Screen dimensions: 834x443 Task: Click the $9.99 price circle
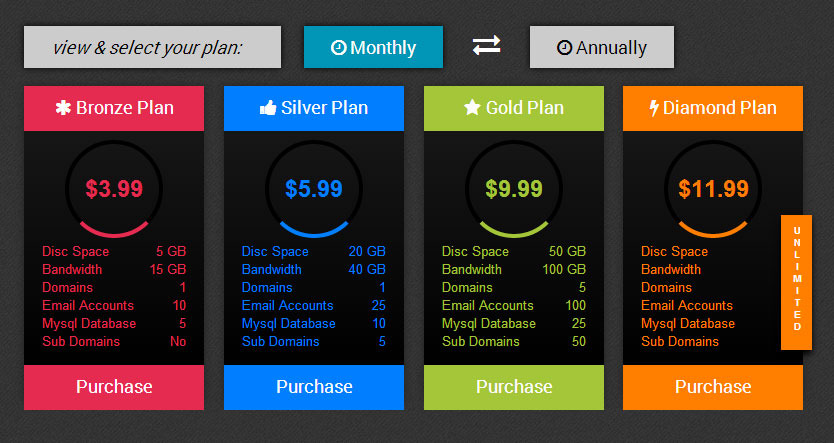[x=514, y=188]
